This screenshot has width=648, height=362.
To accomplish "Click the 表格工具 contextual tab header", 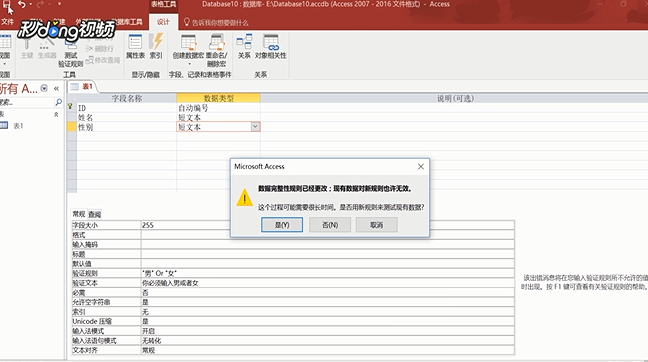I will click(163, 4).
